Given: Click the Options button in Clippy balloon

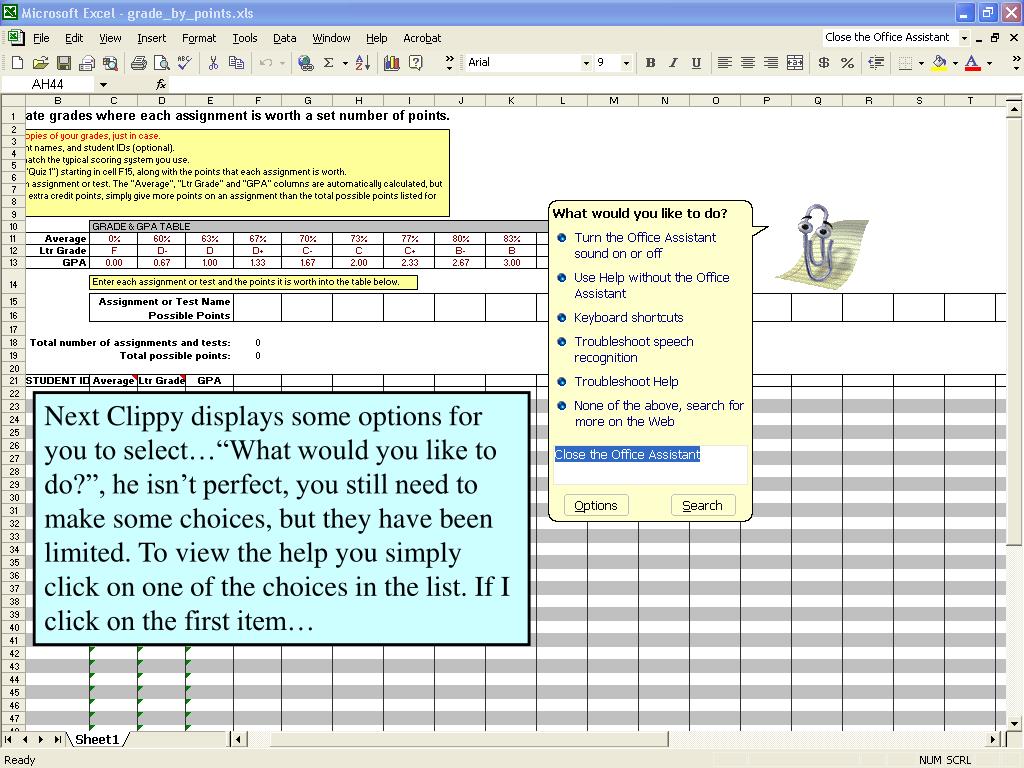Looking at the screenshot, I should pyautogui.click(x=596, y=505).
